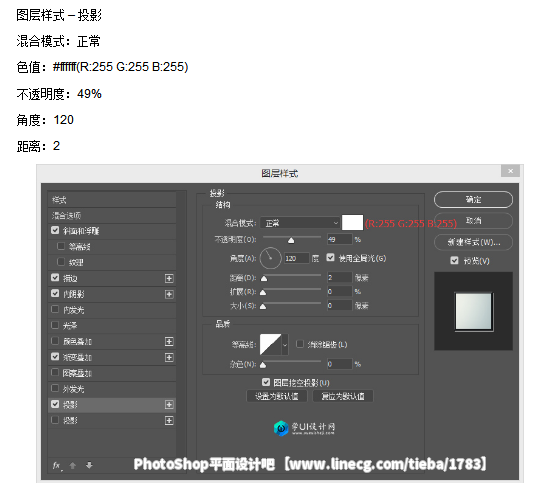Select the highlighted 投影 row label
The height and width of the screenshot is (483, 542).
tap(70, 405)
